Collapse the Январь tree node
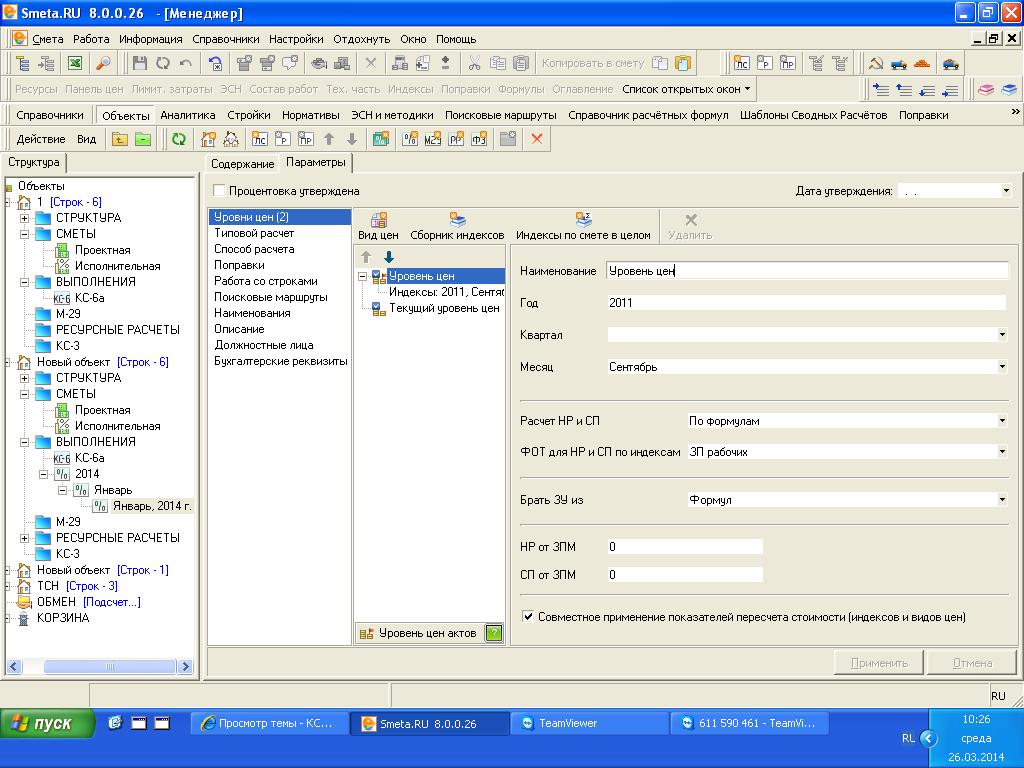The width and height of the screenshot is (1024, 768). [63, 490]
